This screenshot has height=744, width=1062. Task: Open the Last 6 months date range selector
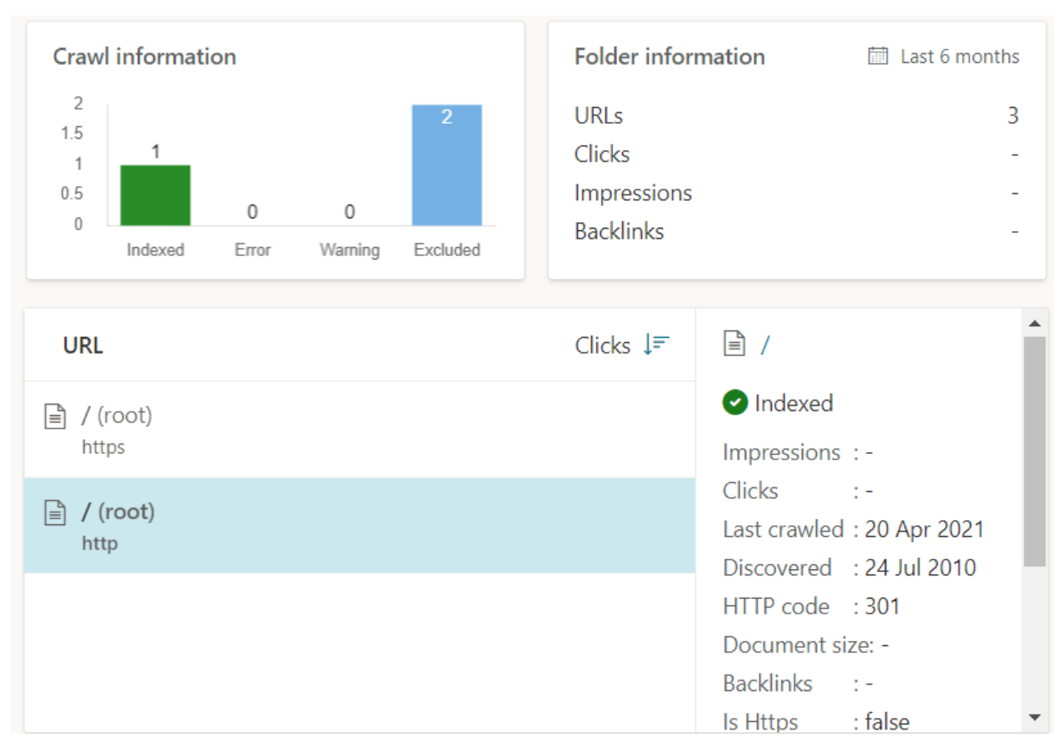[958, 57]
